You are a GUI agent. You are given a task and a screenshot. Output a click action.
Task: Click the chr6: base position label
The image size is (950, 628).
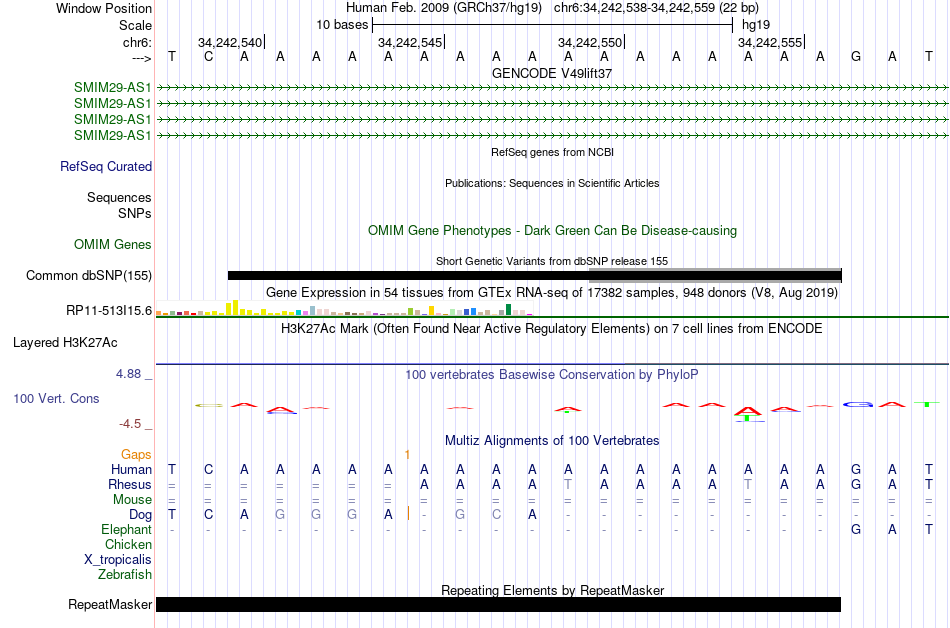point(138,42)
